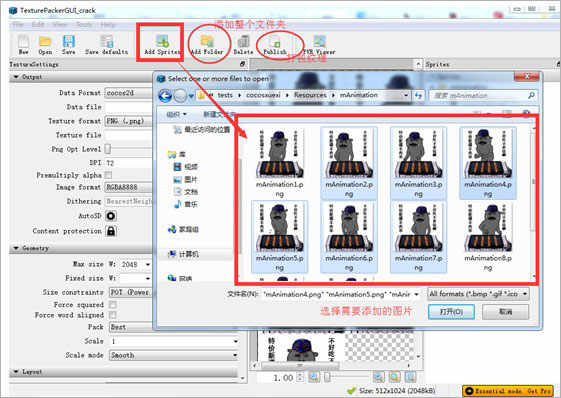
Task: Enable the Premultiply alpha checkbox
Action: (108, 175)
